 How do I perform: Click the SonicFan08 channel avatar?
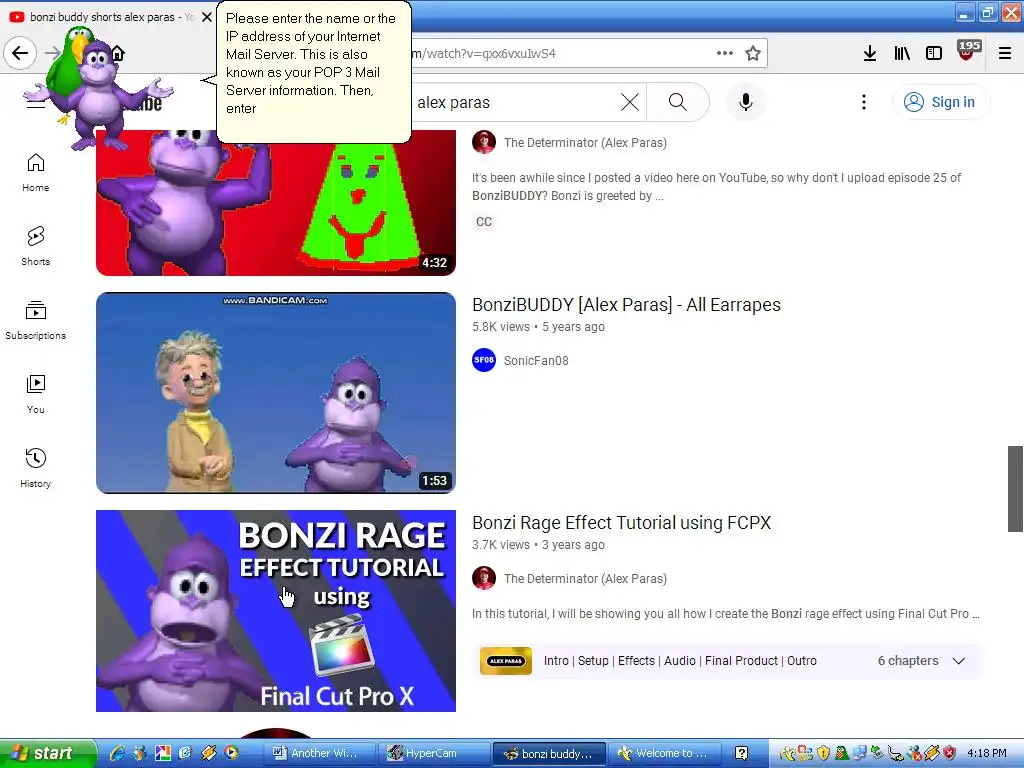point(484,360)
